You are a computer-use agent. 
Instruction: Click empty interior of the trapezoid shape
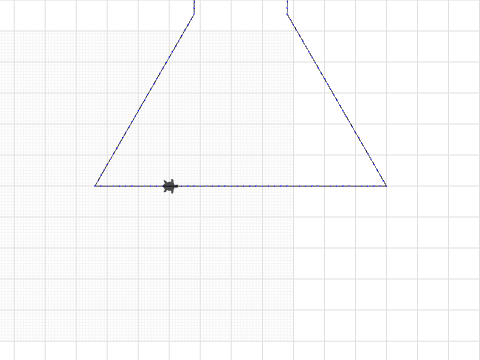pos(240,117)
